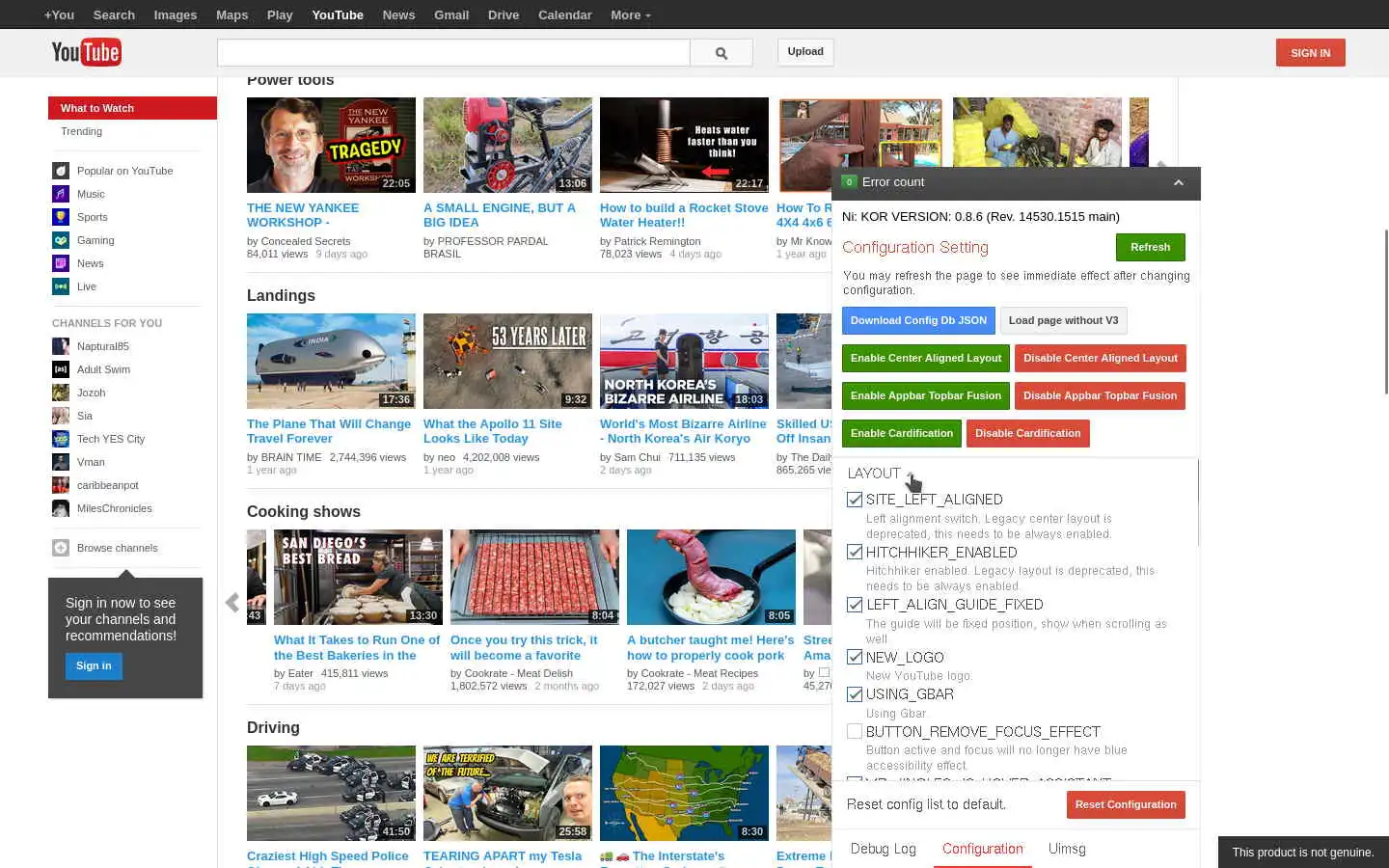Collapse the LAYOUT section header
This screenshot has width=1389, height=868.
coord(874,474)
